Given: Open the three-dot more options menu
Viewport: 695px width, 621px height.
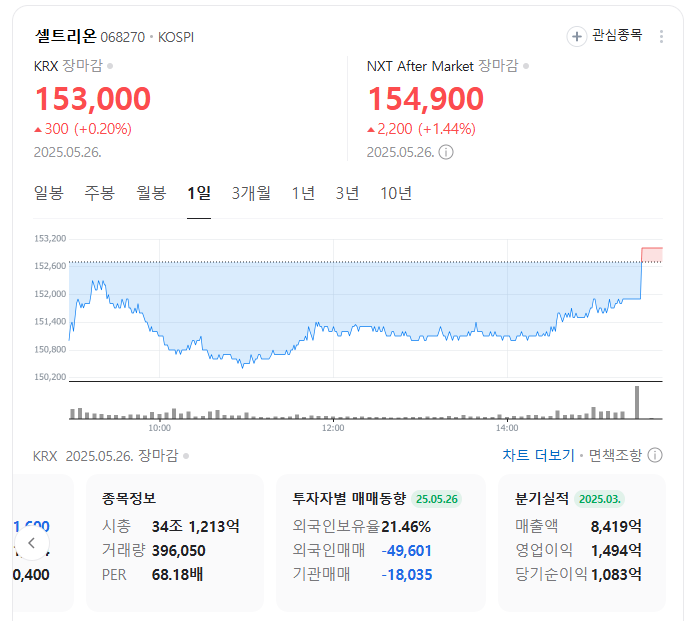Looking at the screenshot, I should [661, 36].
